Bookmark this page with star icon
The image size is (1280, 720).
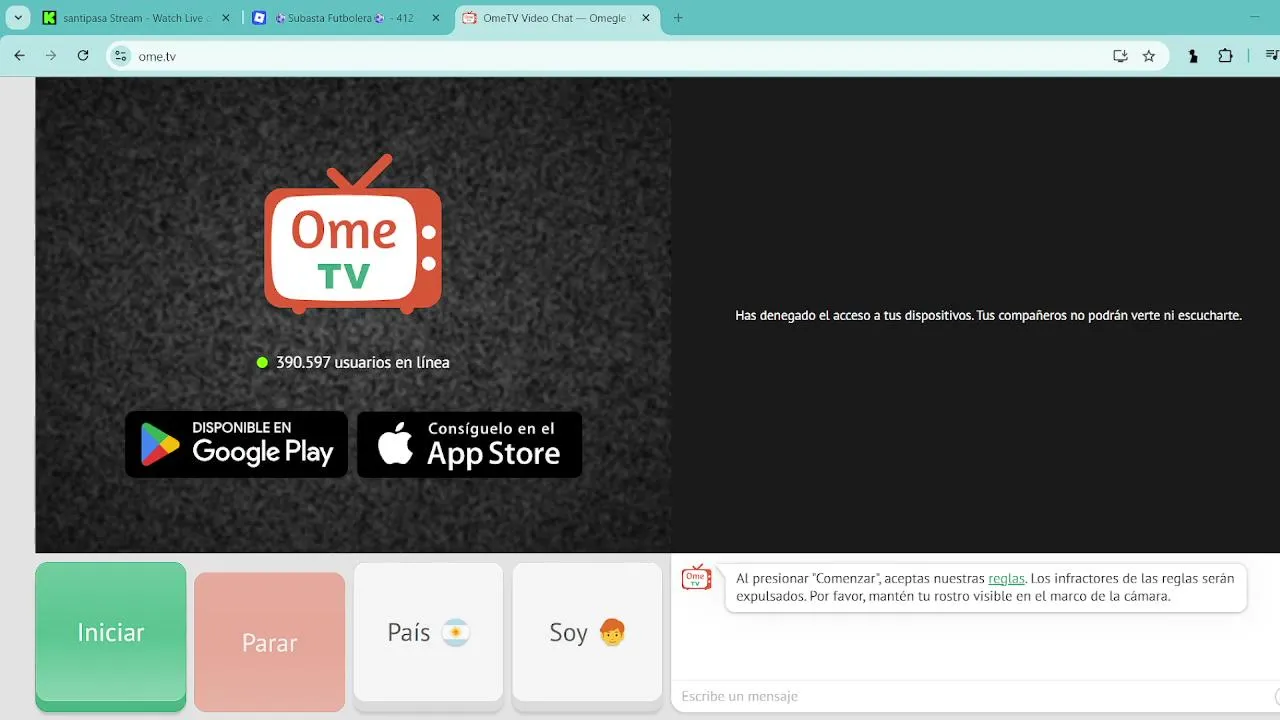tap(1149, 56)
